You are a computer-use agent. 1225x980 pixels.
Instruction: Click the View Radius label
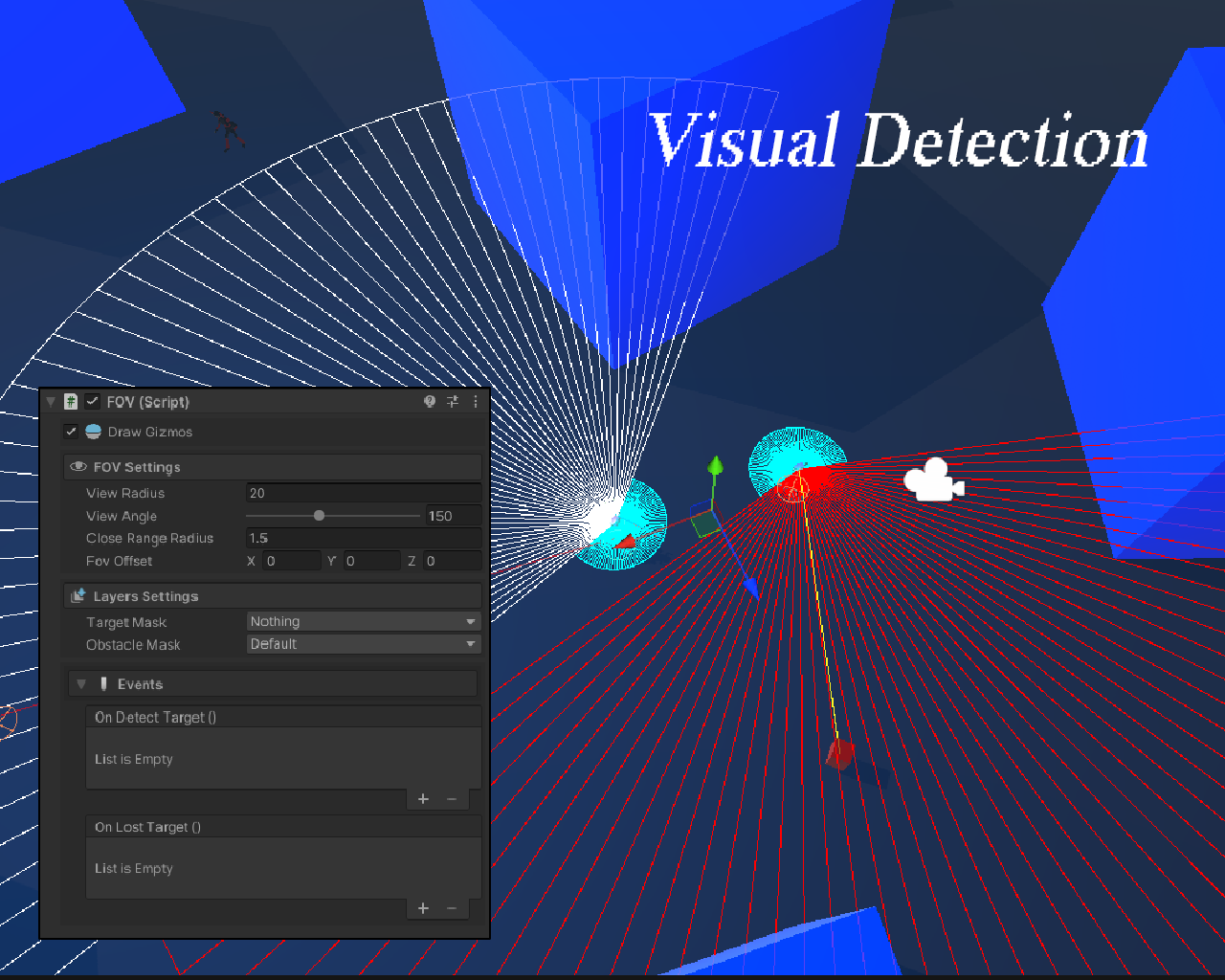(125, 493)
